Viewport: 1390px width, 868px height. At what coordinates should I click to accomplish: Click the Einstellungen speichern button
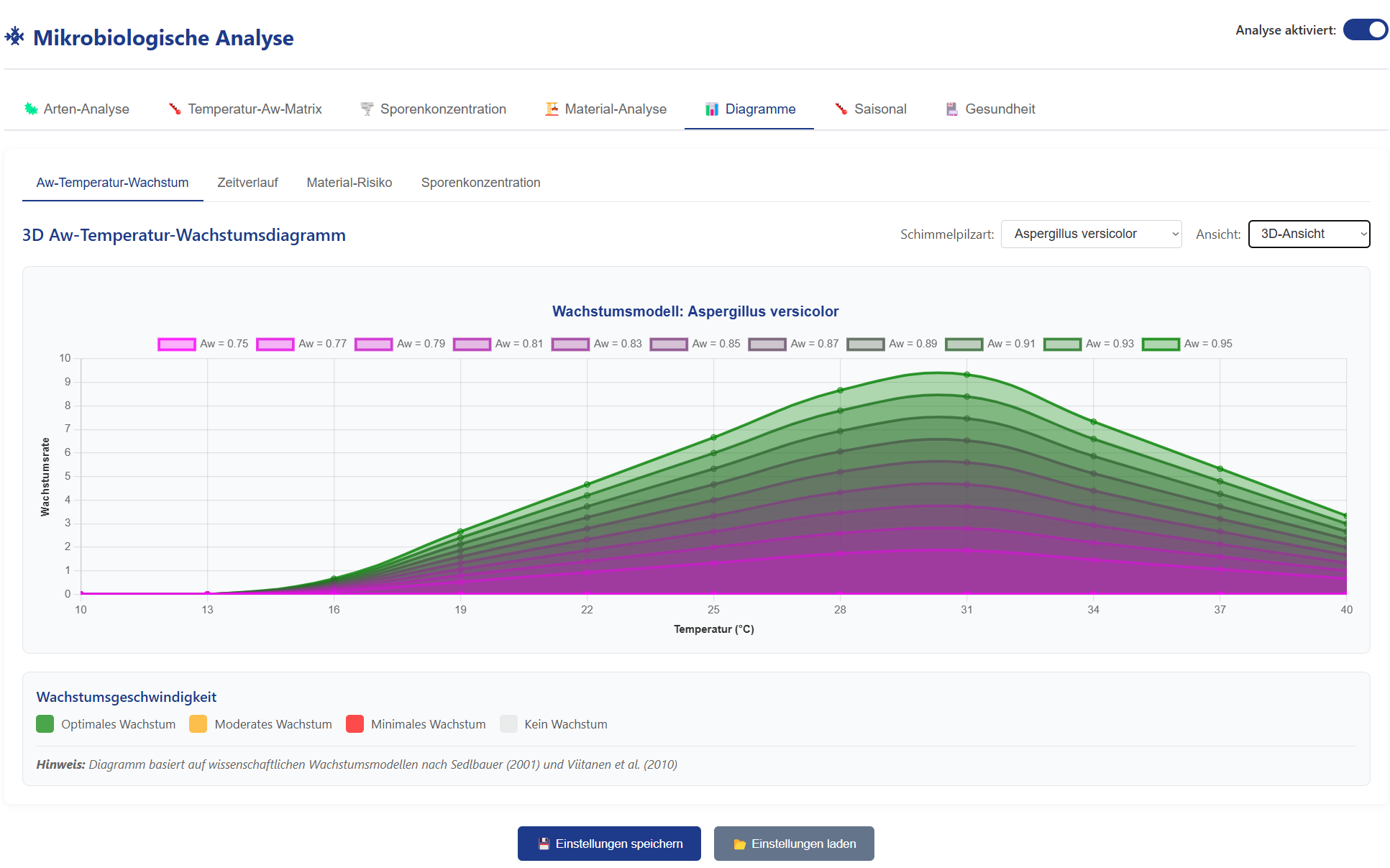[609, 844]
